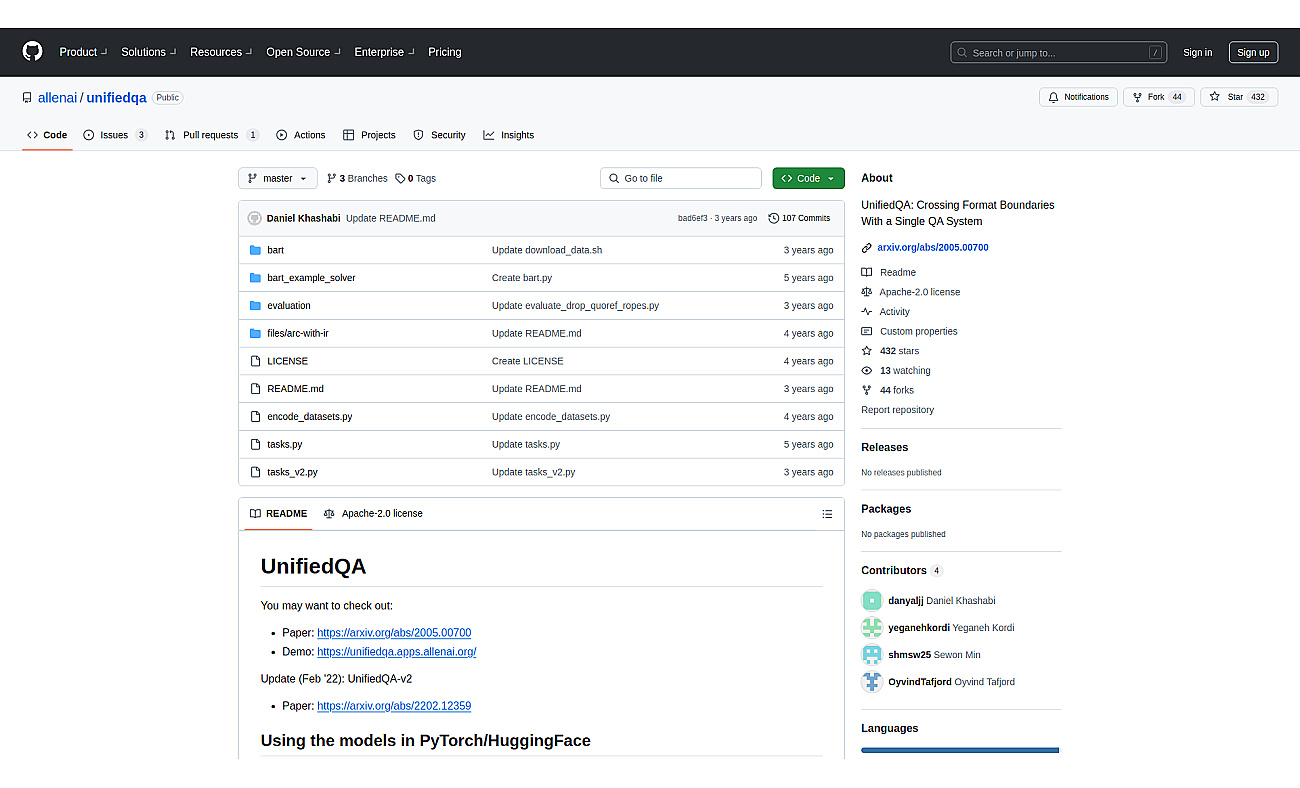
Task: Switch to the Pull requests tab
Action: pos(212,135)
